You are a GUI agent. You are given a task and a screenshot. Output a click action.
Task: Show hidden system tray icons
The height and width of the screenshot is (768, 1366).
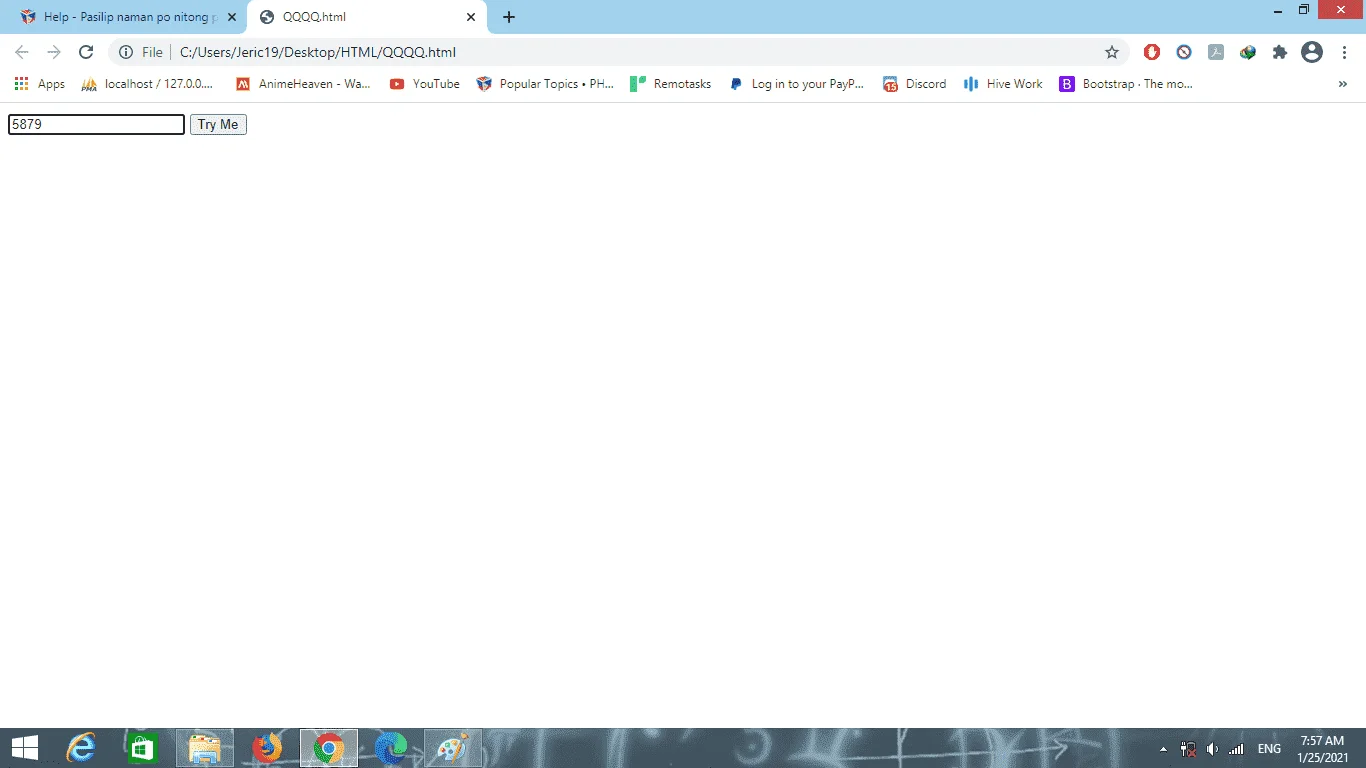[x=1163, y=749]
